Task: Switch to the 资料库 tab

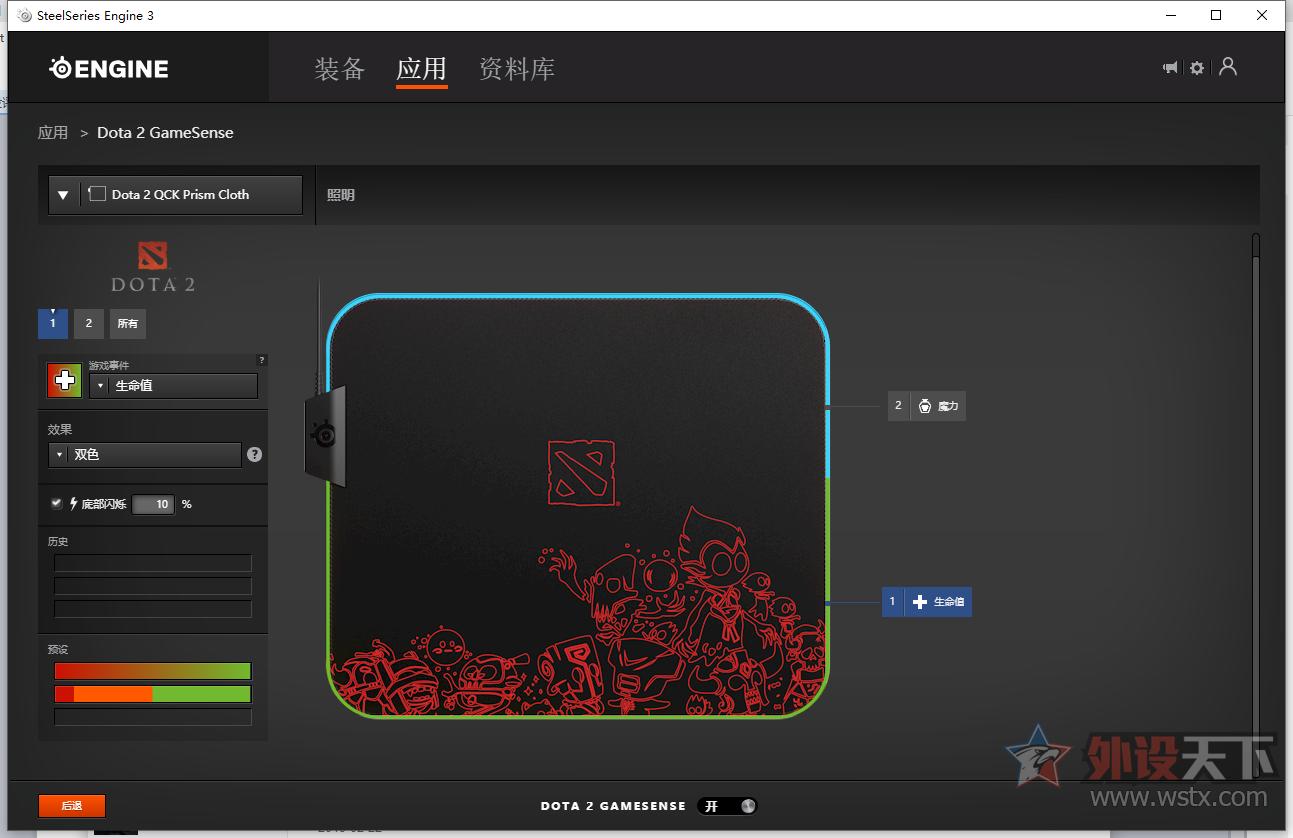Action: coord(516,68)
